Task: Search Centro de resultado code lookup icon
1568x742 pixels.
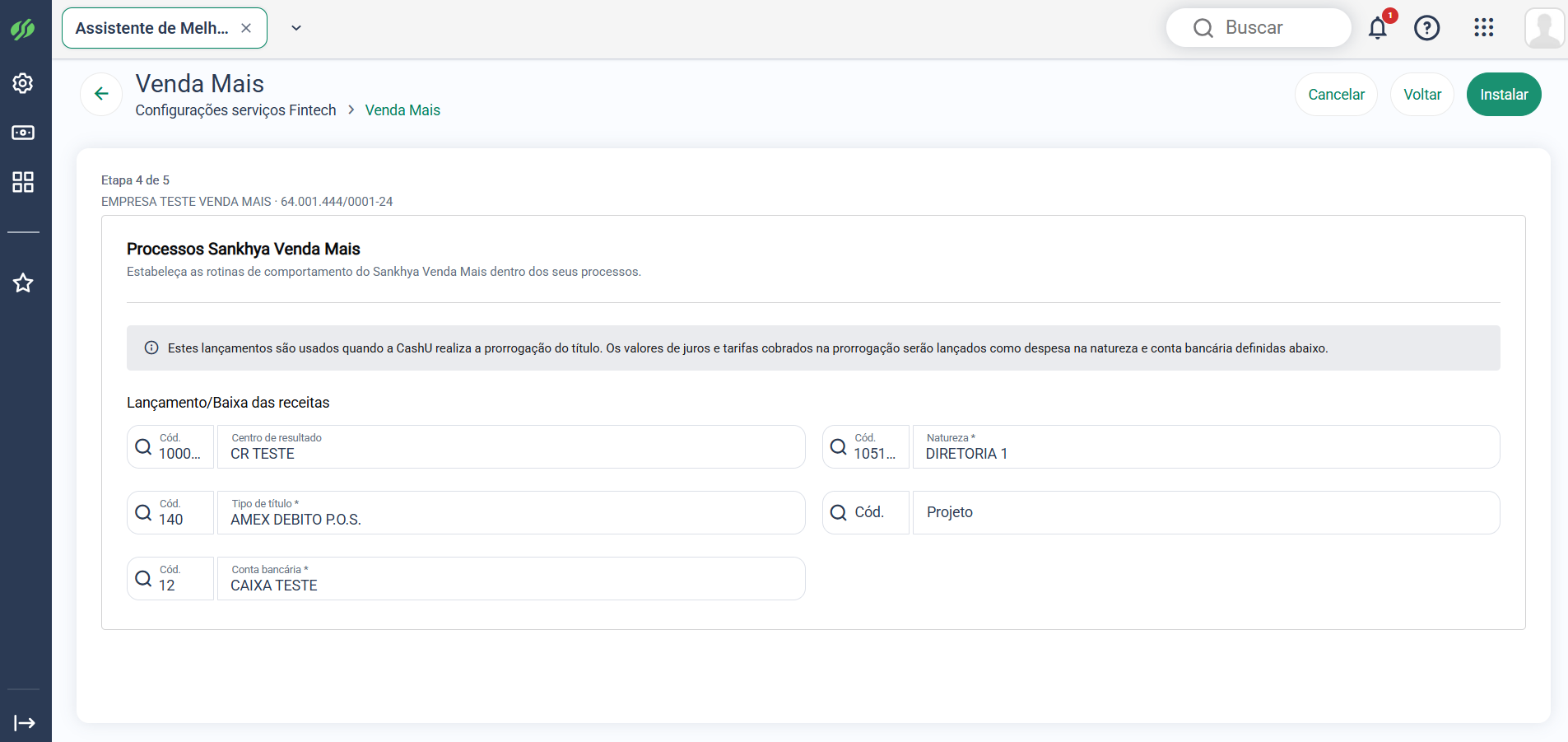Action: (x=143, y=446)
